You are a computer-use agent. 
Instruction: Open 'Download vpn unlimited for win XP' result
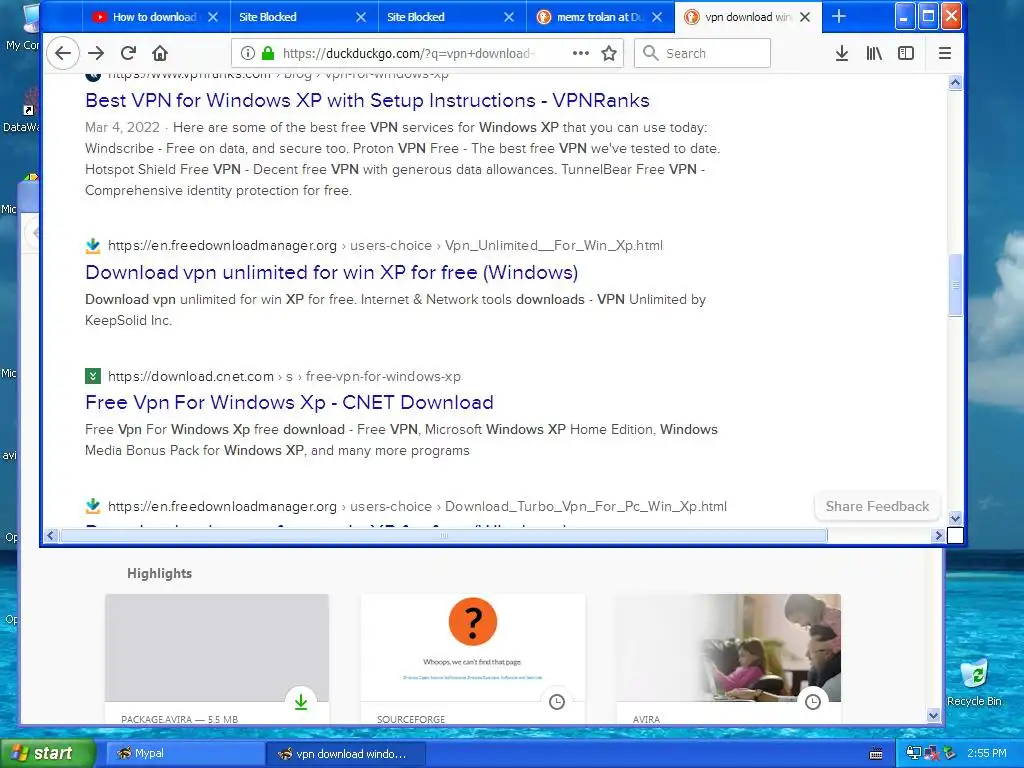[331, 272]
